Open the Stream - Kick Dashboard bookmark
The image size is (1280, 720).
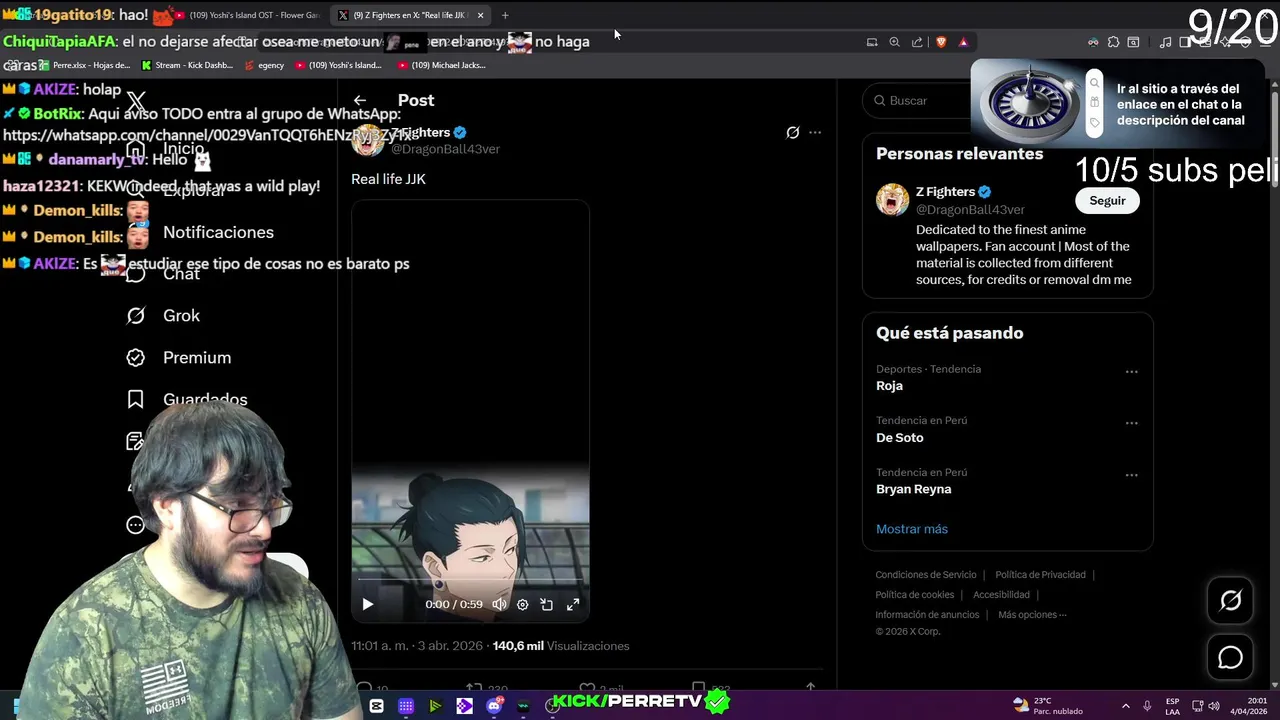point(187,65)
